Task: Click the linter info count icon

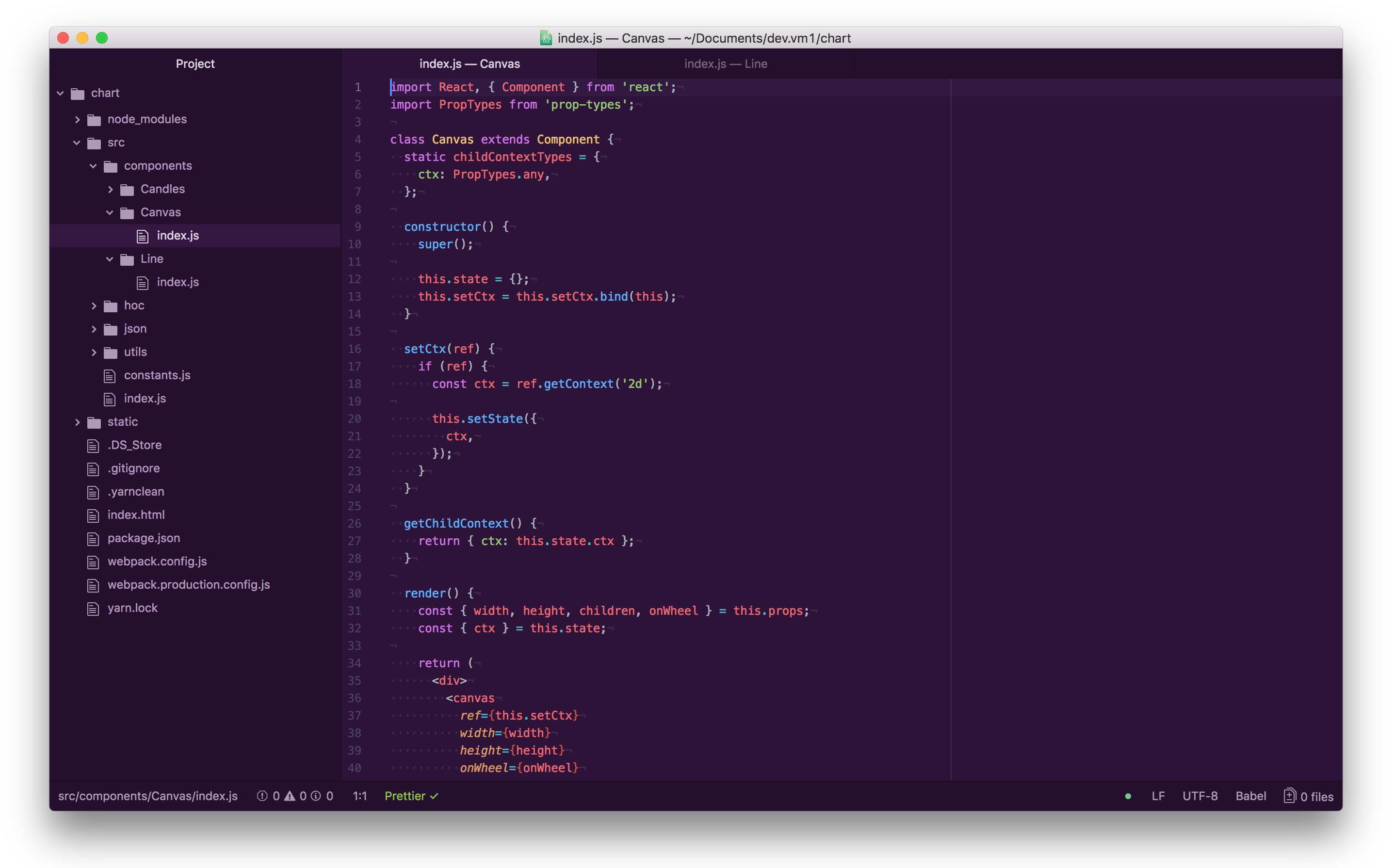Action: [x=316, y=796]
